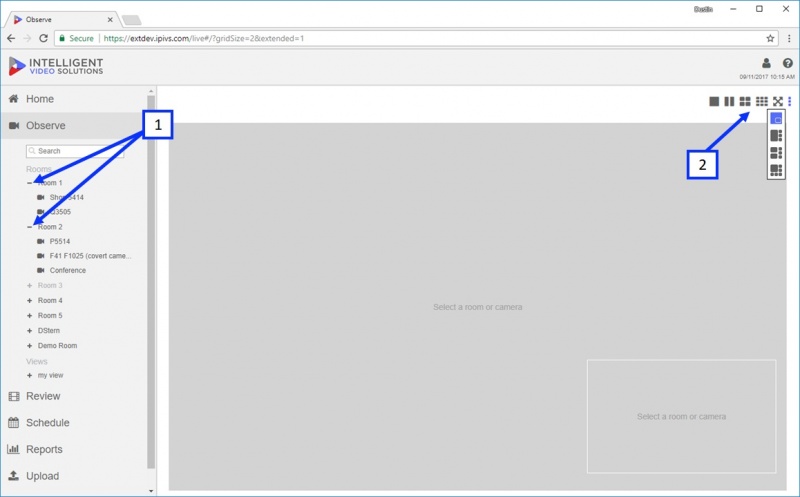Expand the DStern room
The image size is (800, 497).
click(x=29, y=331)
